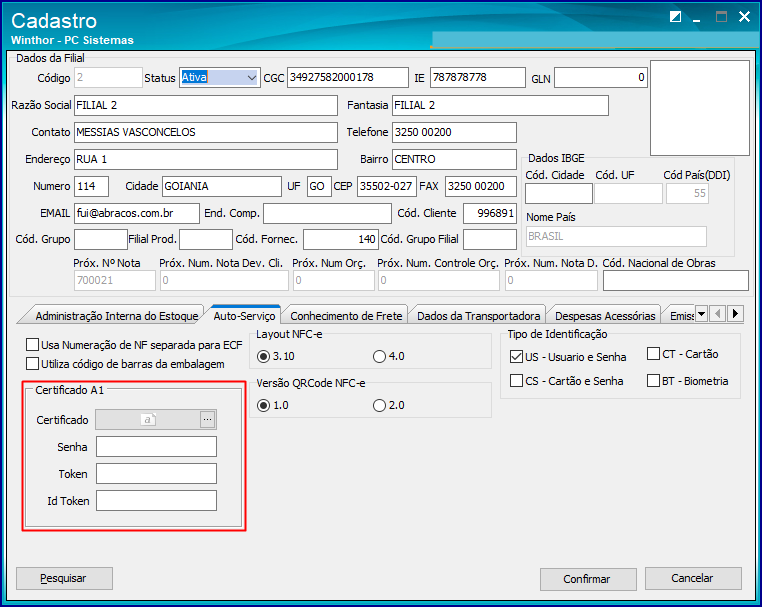Click the Contato field

206,132
